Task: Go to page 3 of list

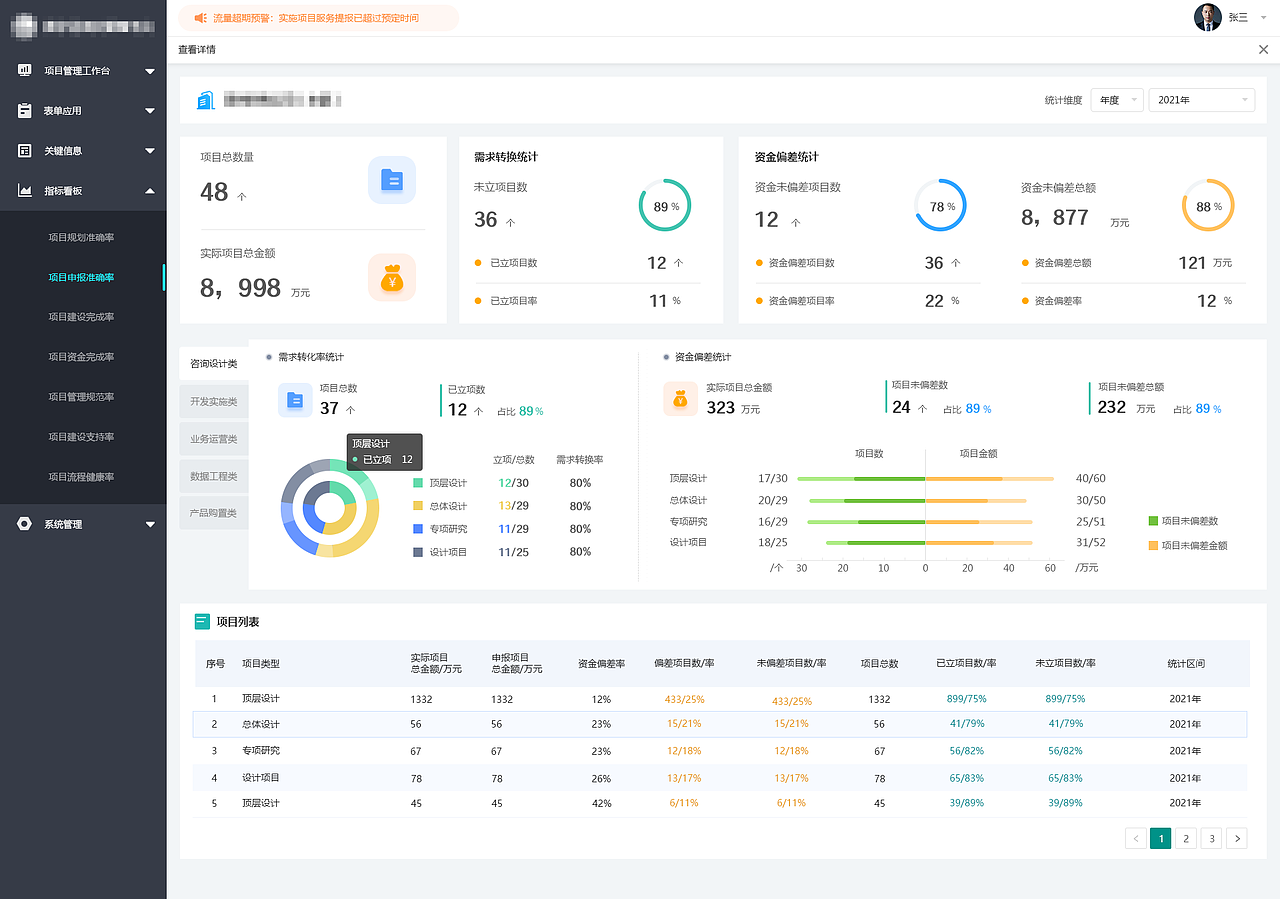Action: [1211, 838]
